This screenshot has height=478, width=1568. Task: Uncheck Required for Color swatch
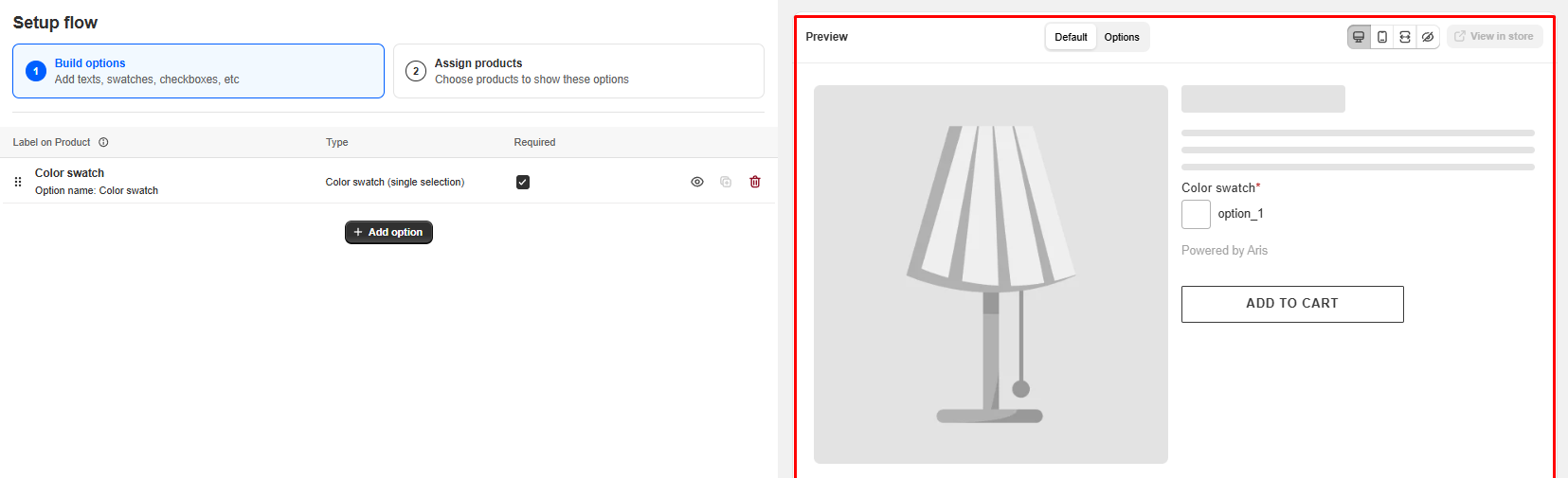523,182
